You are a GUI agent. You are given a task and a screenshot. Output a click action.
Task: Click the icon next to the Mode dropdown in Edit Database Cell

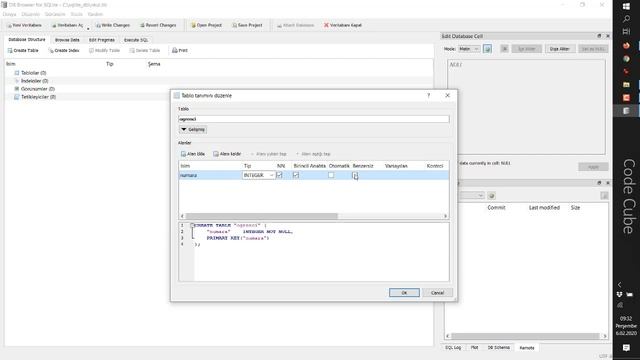(x=487, y=49)
